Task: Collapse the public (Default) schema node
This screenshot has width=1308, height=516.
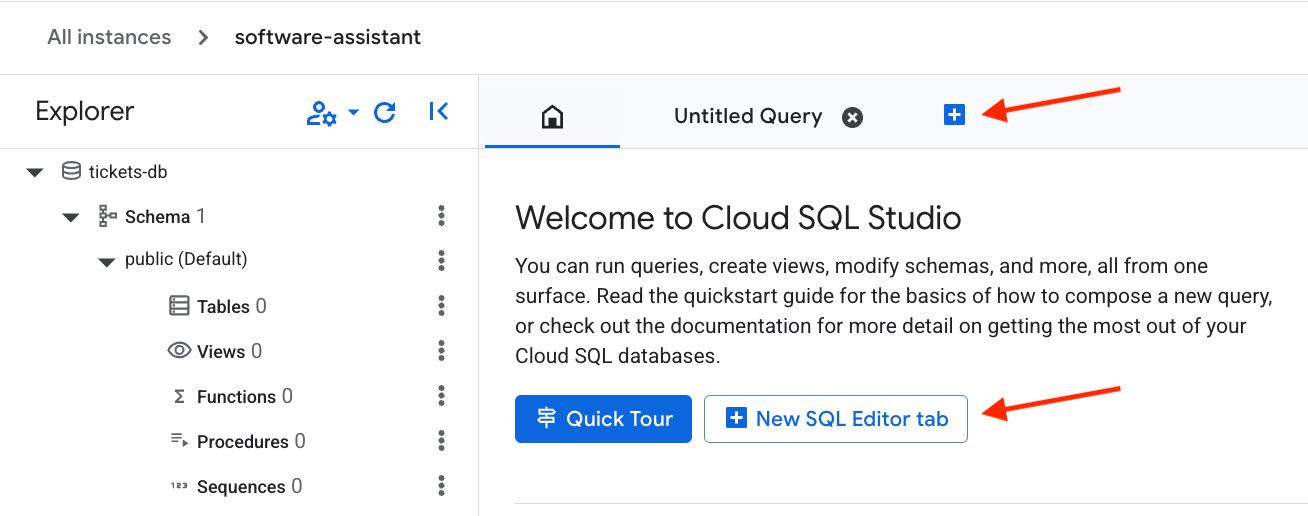Action: [x=107, y=261]
